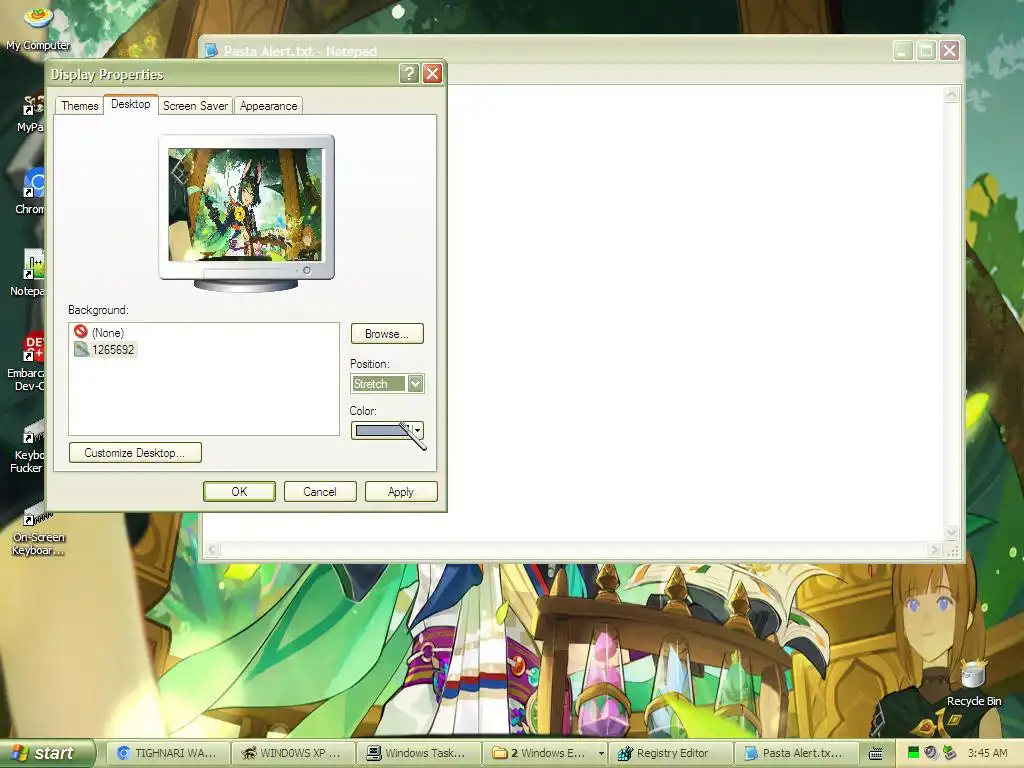Switch to Registry Editor taskbar item
The image size is (1024, 768).
(x=671, y=753)
